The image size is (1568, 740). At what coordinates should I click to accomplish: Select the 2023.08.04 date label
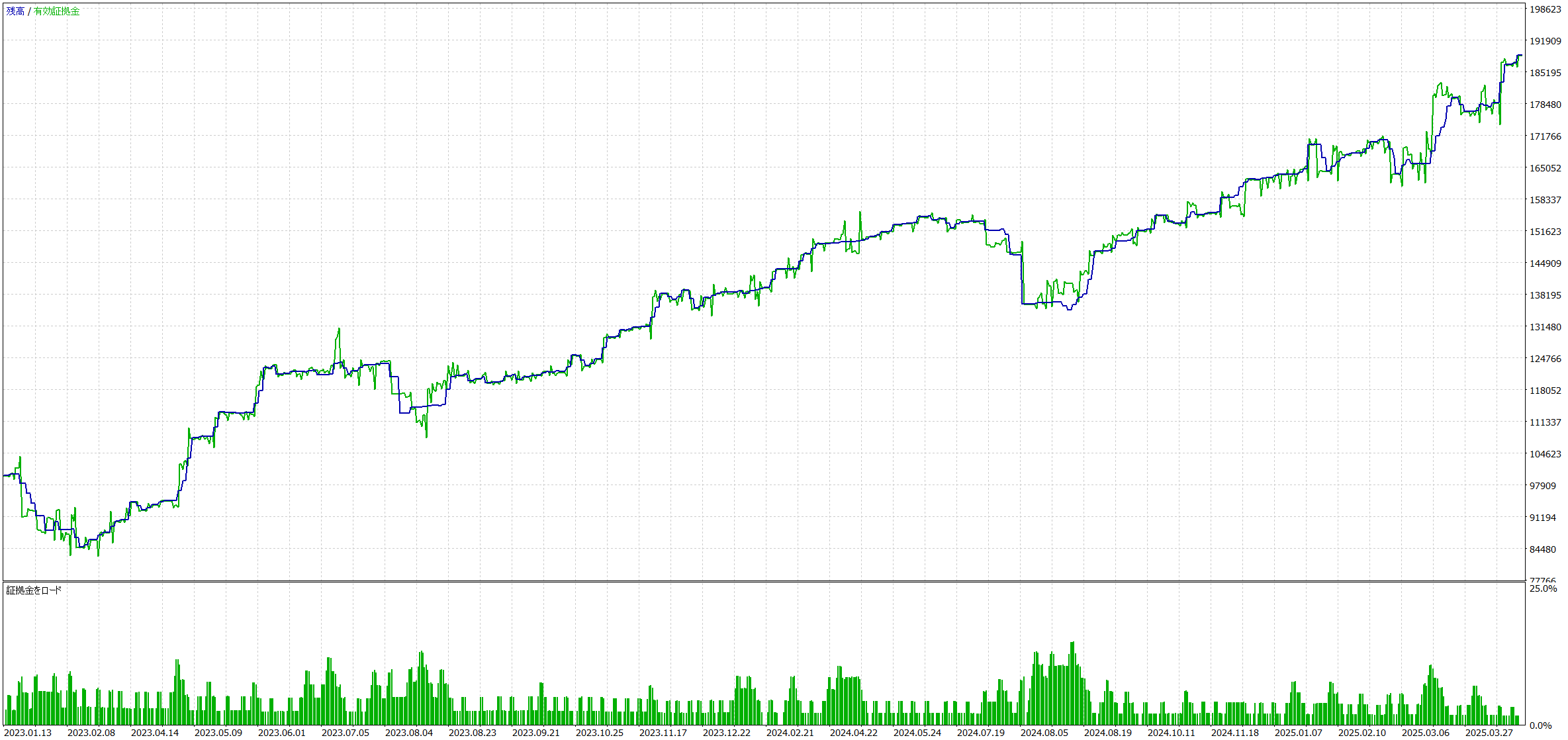tap(409, 733)
